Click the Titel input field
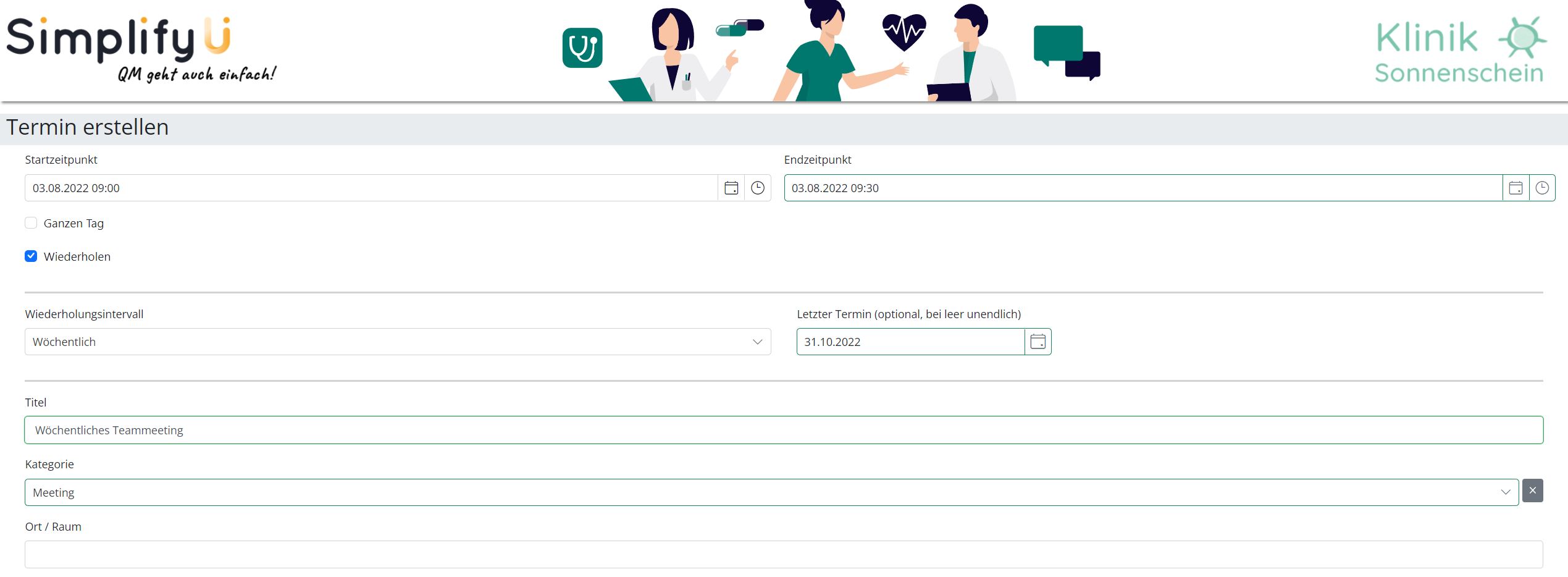 (784, 430)
